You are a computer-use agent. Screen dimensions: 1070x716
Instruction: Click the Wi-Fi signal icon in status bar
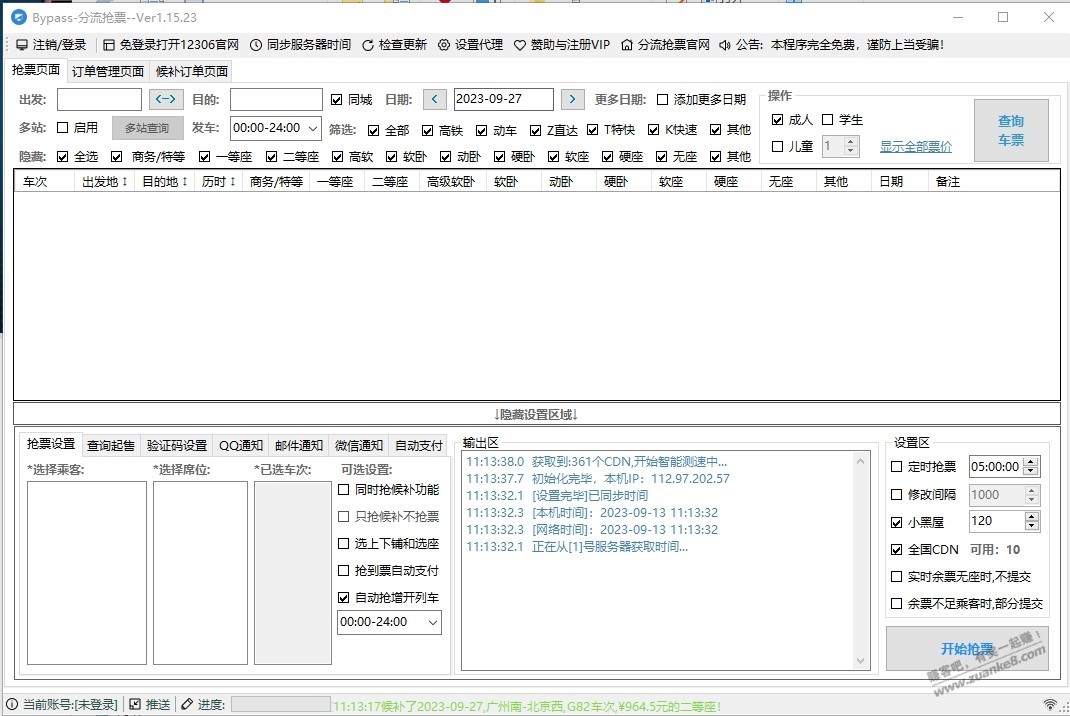click(1050, 704)
